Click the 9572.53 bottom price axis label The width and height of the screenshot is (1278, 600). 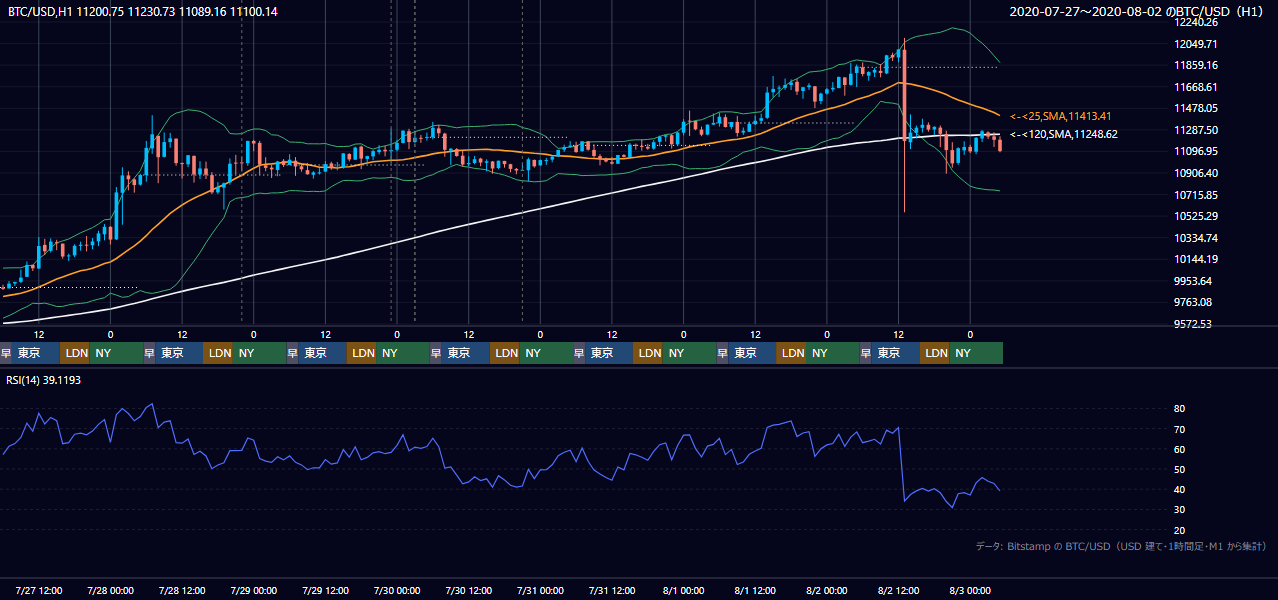click(1195, 324)
